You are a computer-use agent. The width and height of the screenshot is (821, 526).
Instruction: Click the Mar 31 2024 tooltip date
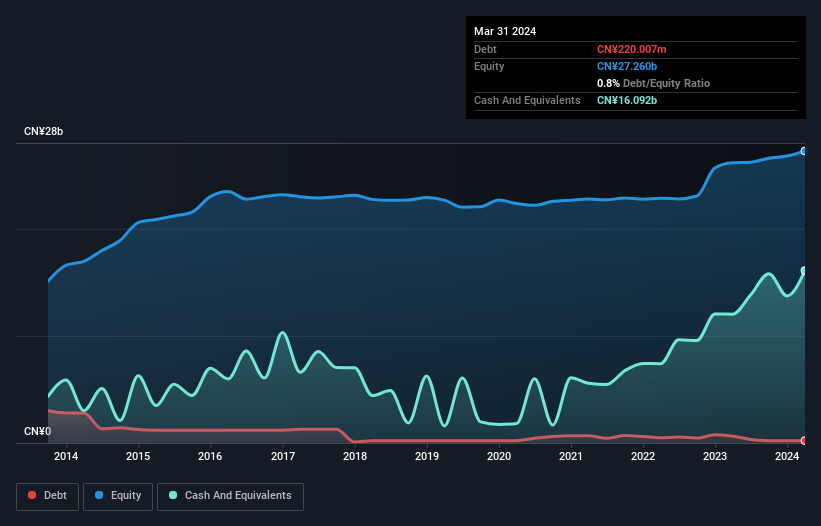pos(505,31)
